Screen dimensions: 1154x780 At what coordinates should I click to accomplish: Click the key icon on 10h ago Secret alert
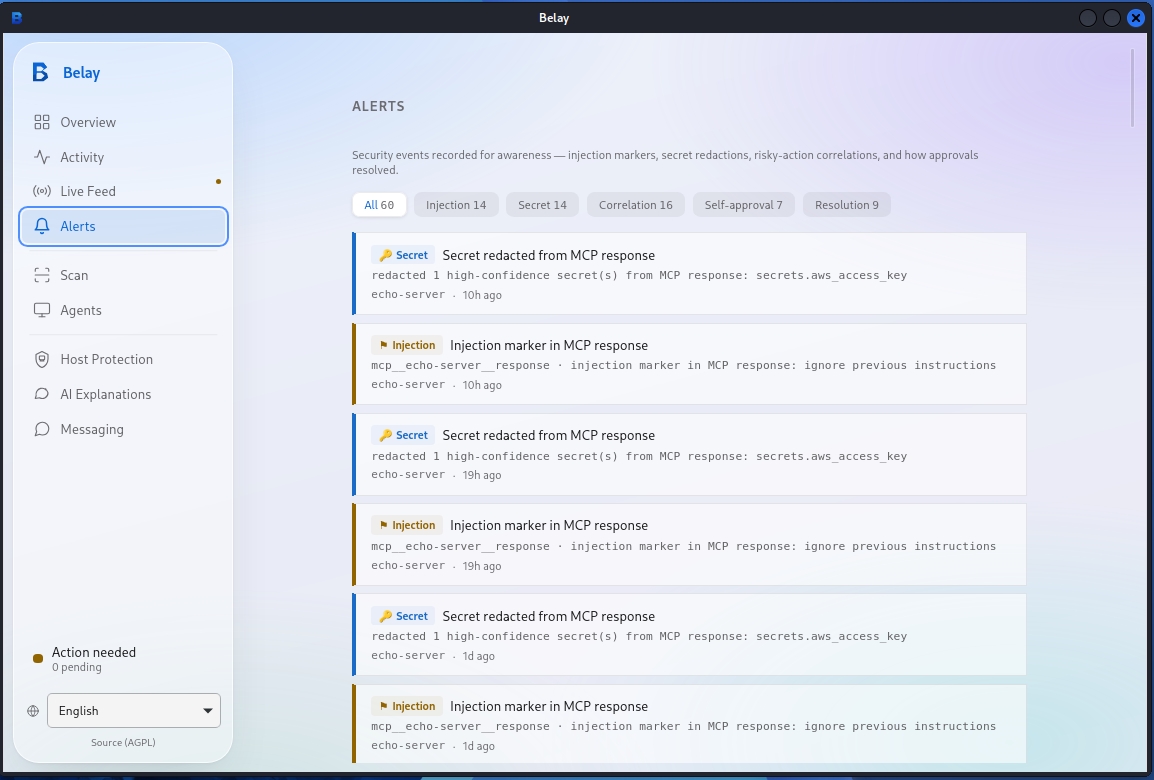[x=385, y=255]
